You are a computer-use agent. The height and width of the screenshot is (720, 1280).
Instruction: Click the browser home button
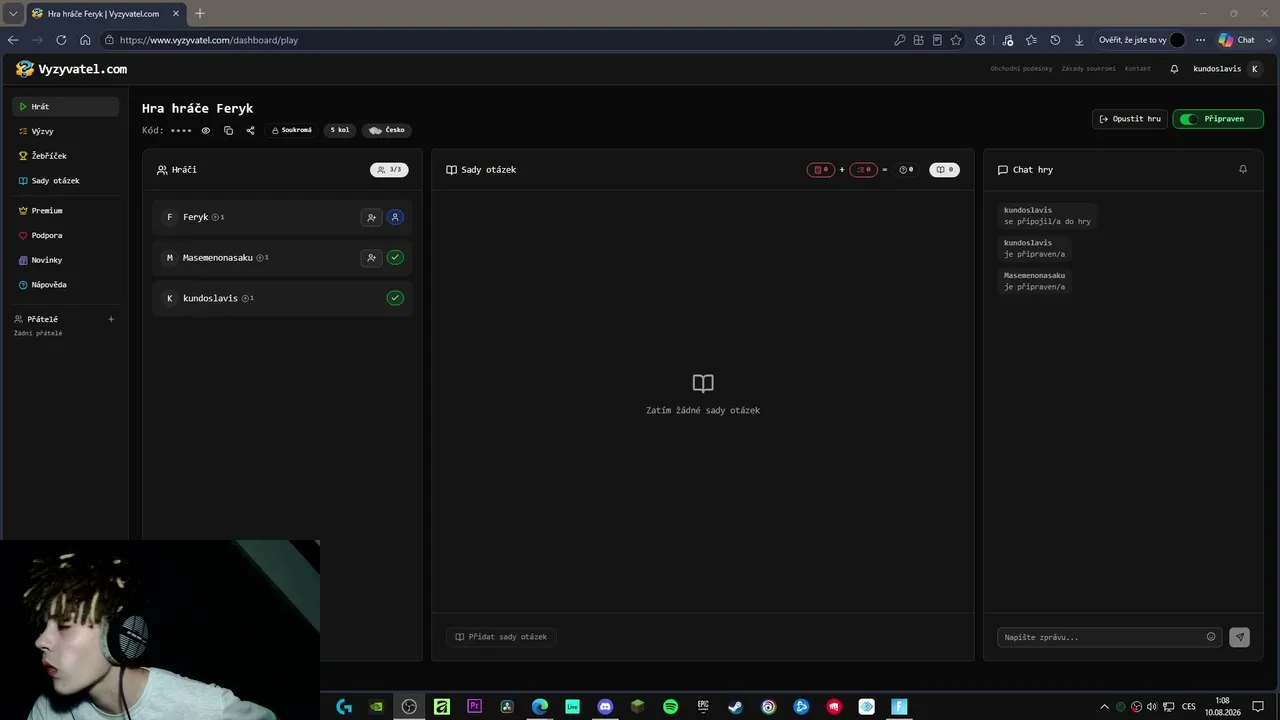85,40
